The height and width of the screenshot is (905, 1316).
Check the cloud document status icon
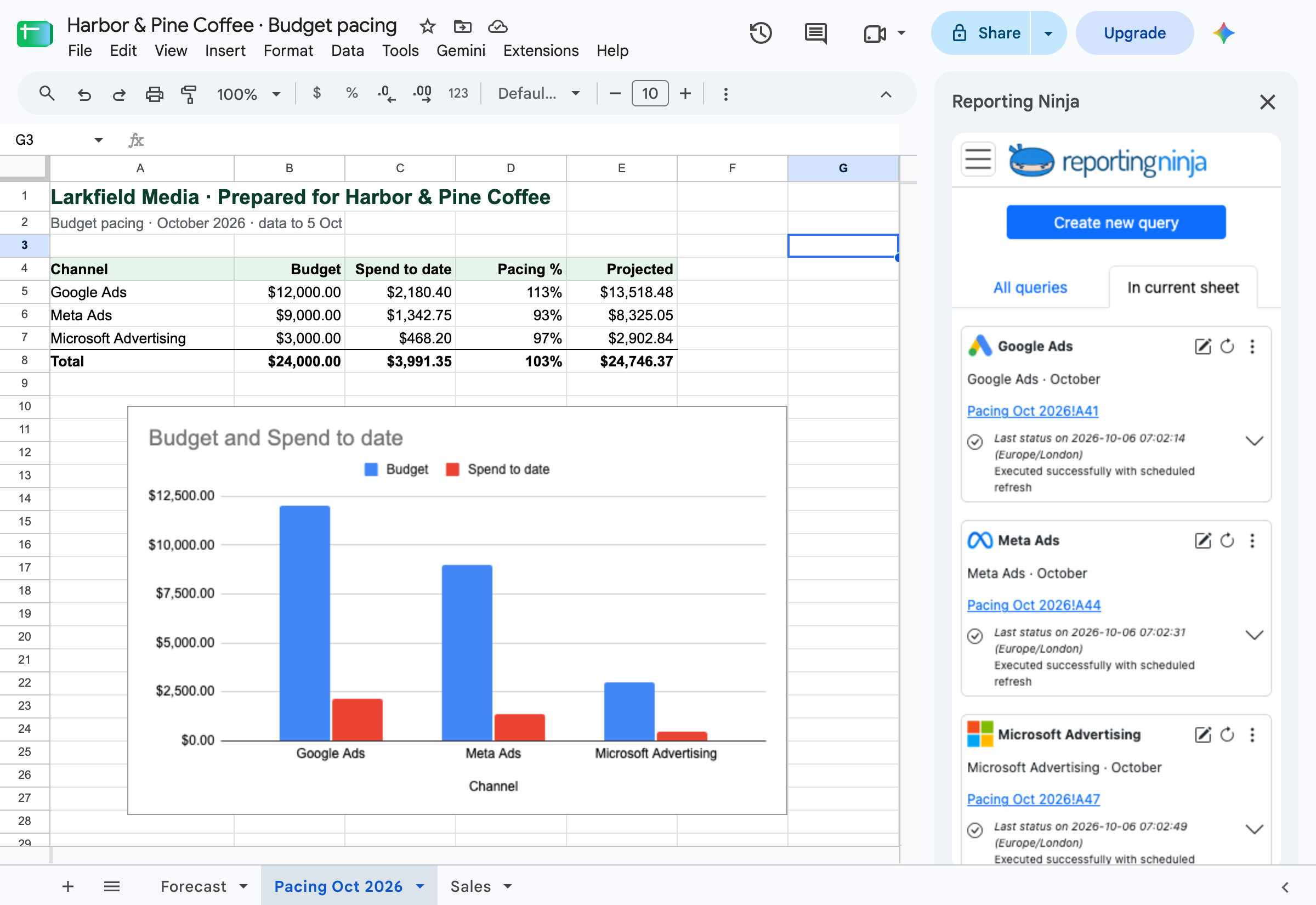coord(497,26)
